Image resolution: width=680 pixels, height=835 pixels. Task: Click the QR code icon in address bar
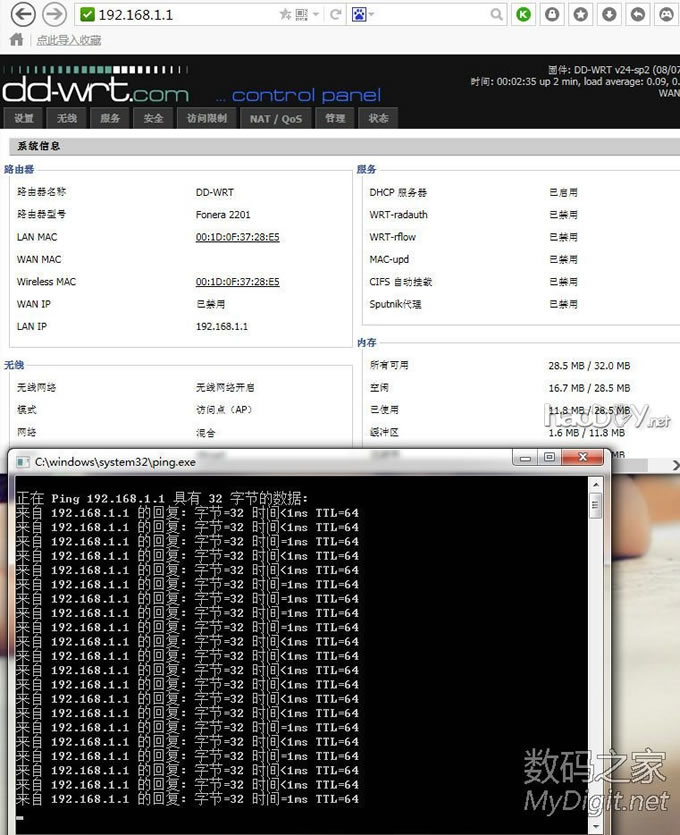coord(301,15)
